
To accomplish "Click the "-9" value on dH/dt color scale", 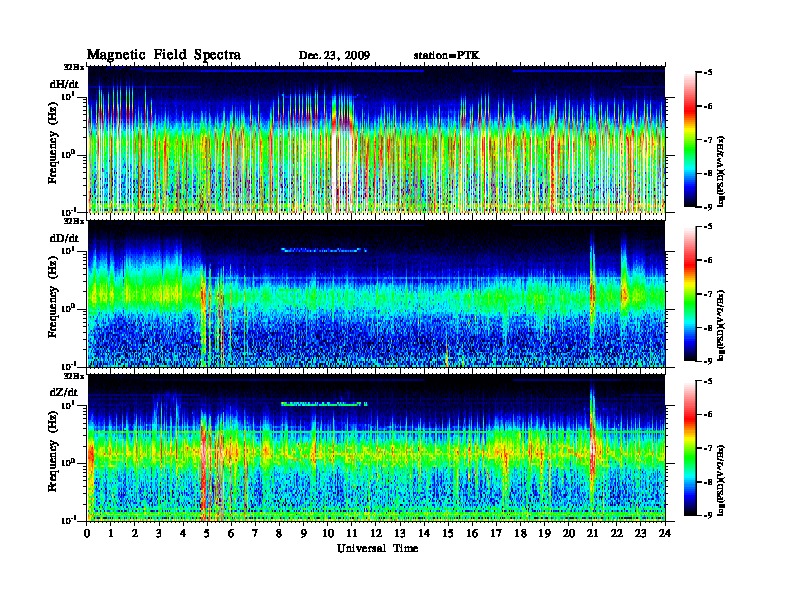I will tap(708, 207).
